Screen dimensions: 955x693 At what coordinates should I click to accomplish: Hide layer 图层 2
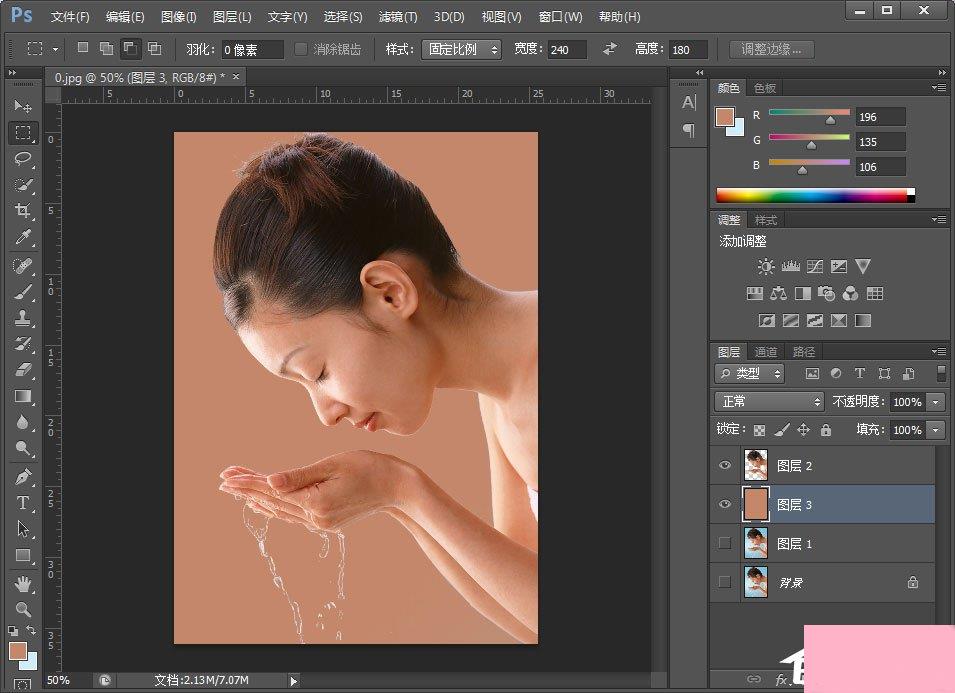[x=725, y=465]
